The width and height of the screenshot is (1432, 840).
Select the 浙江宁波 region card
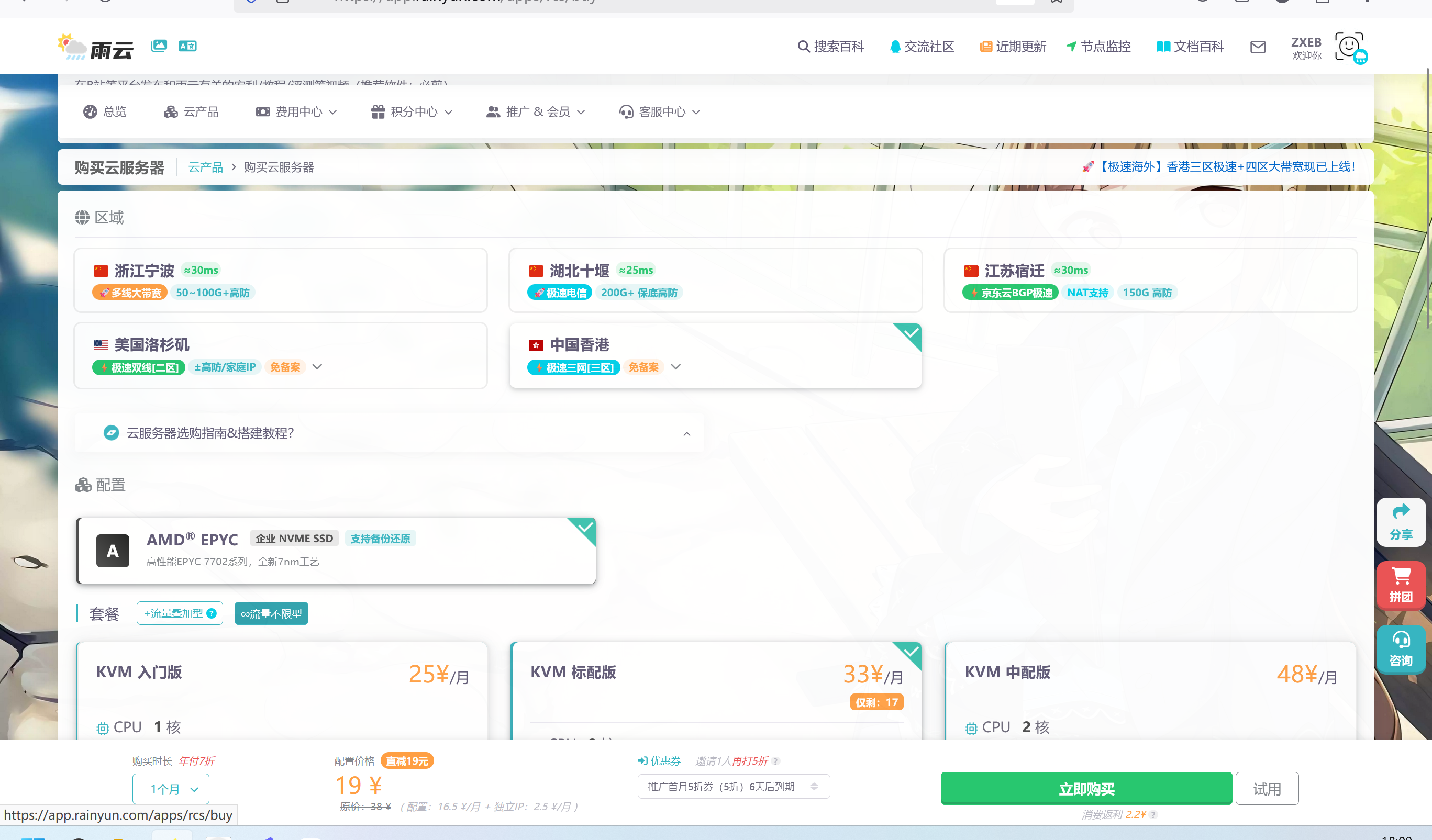281,280
